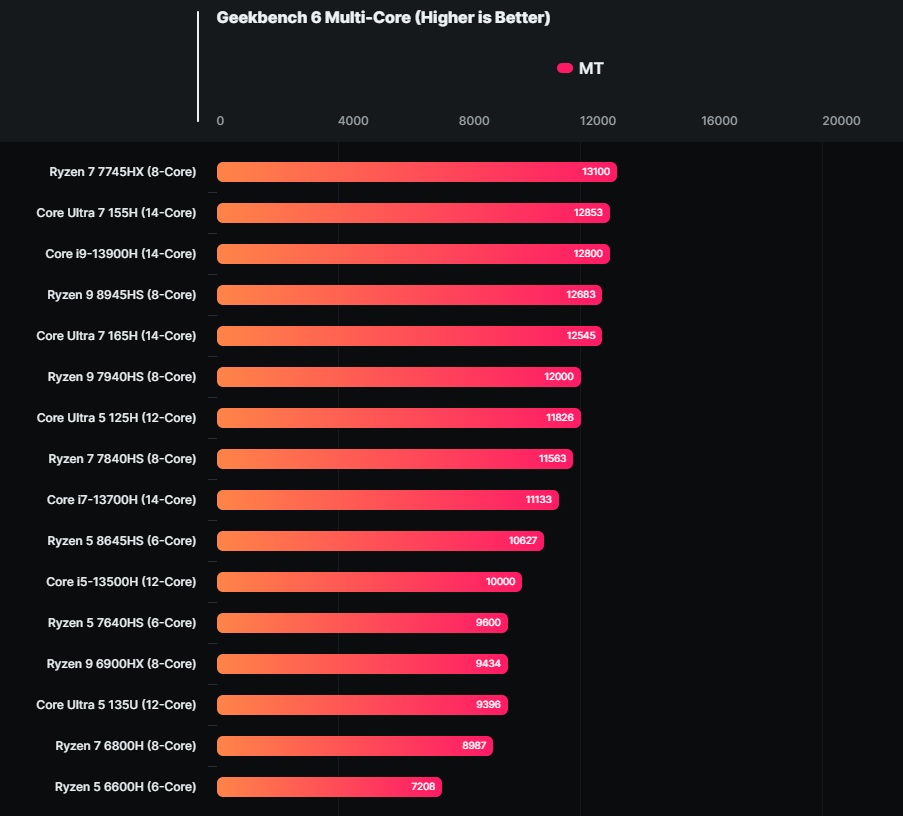Select the Ryzen 9 7940HS (8-Core) label
This screenshot has width=903, height=816.
122,377
